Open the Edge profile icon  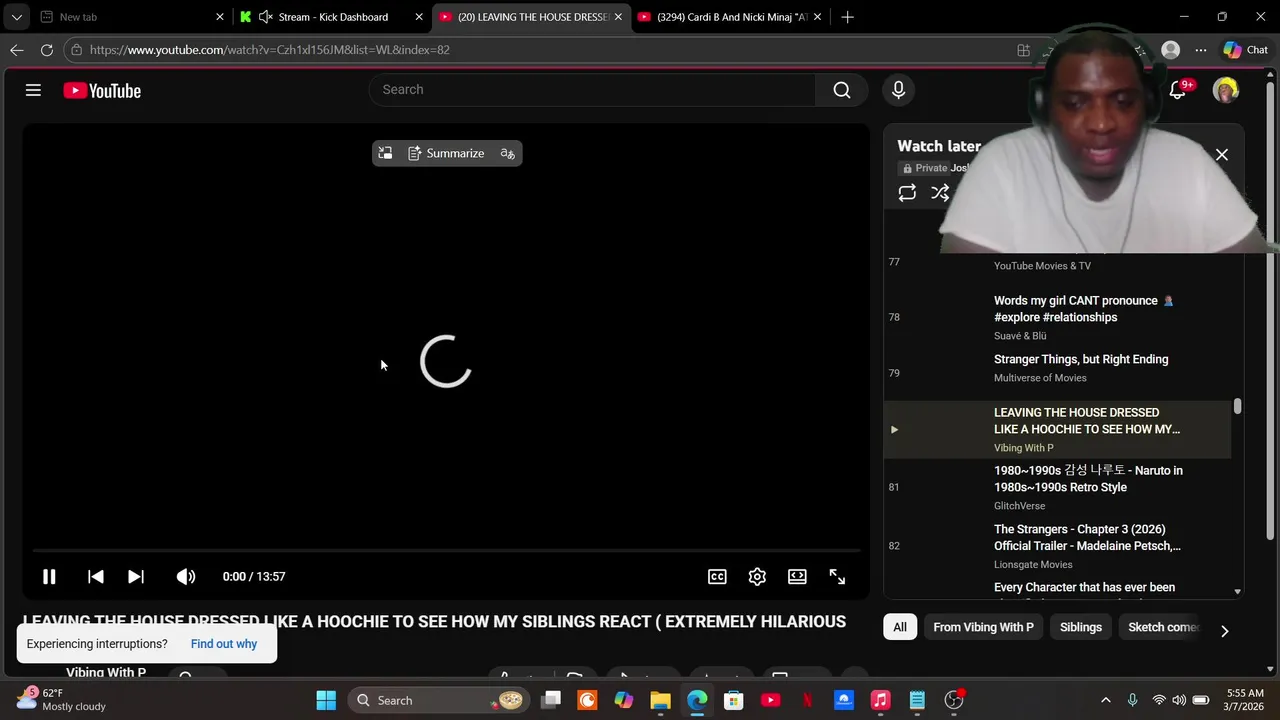[1170, 50]
